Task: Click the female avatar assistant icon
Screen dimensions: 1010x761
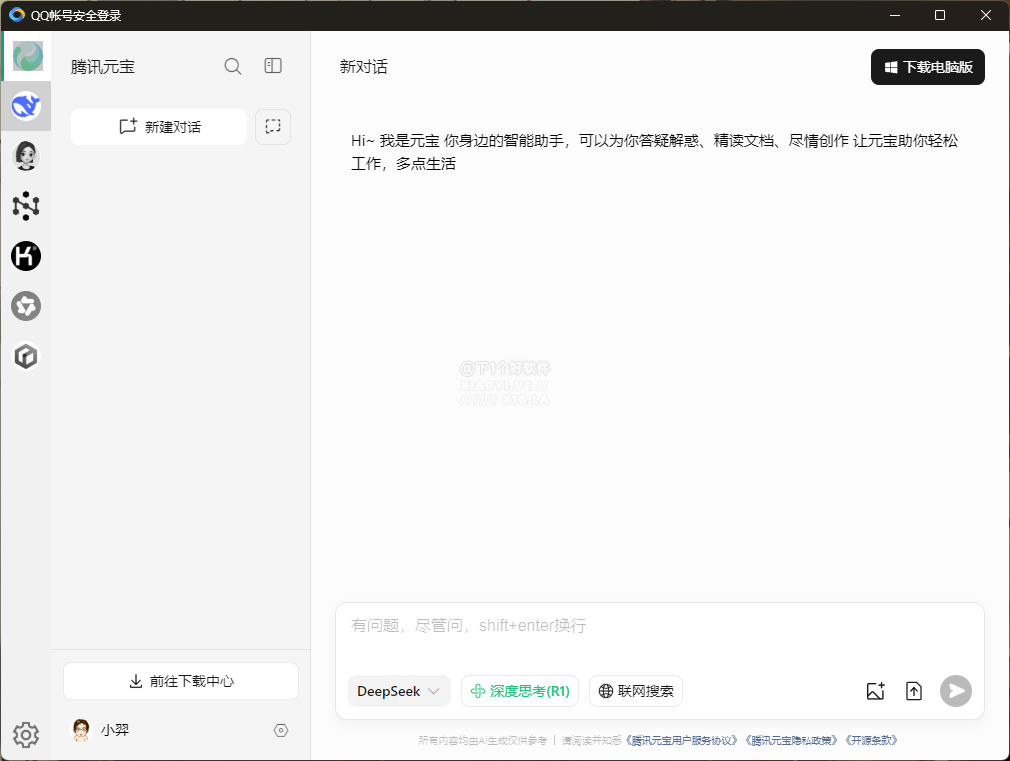Action: (26, 156)
